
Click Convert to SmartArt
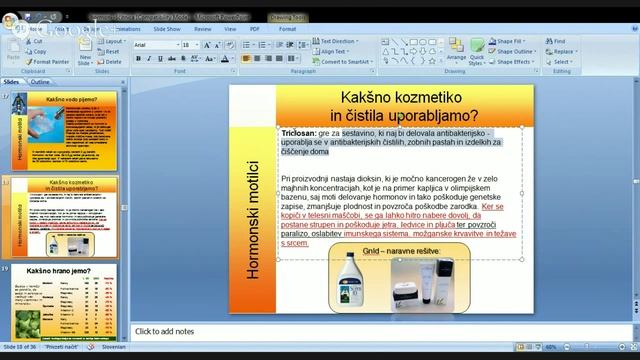[343, 62]
